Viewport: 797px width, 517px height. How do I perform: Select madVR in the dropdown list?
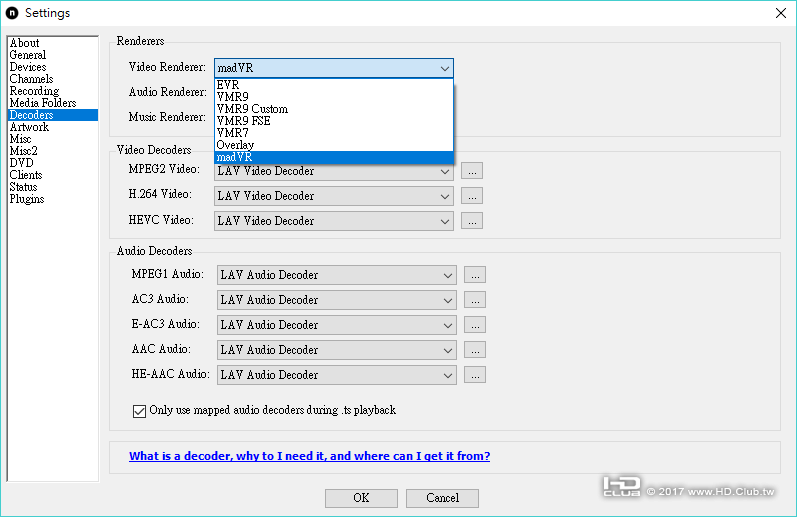click(x=333, y=157)
